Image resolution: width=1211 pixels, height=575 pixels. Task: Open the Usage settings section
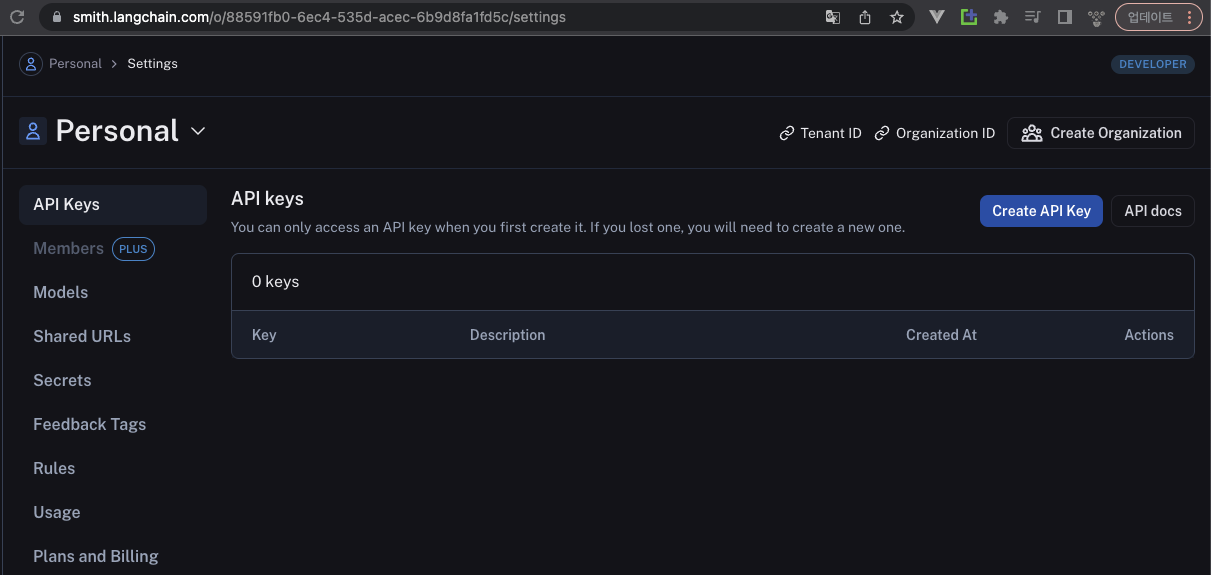coord(57,512)
